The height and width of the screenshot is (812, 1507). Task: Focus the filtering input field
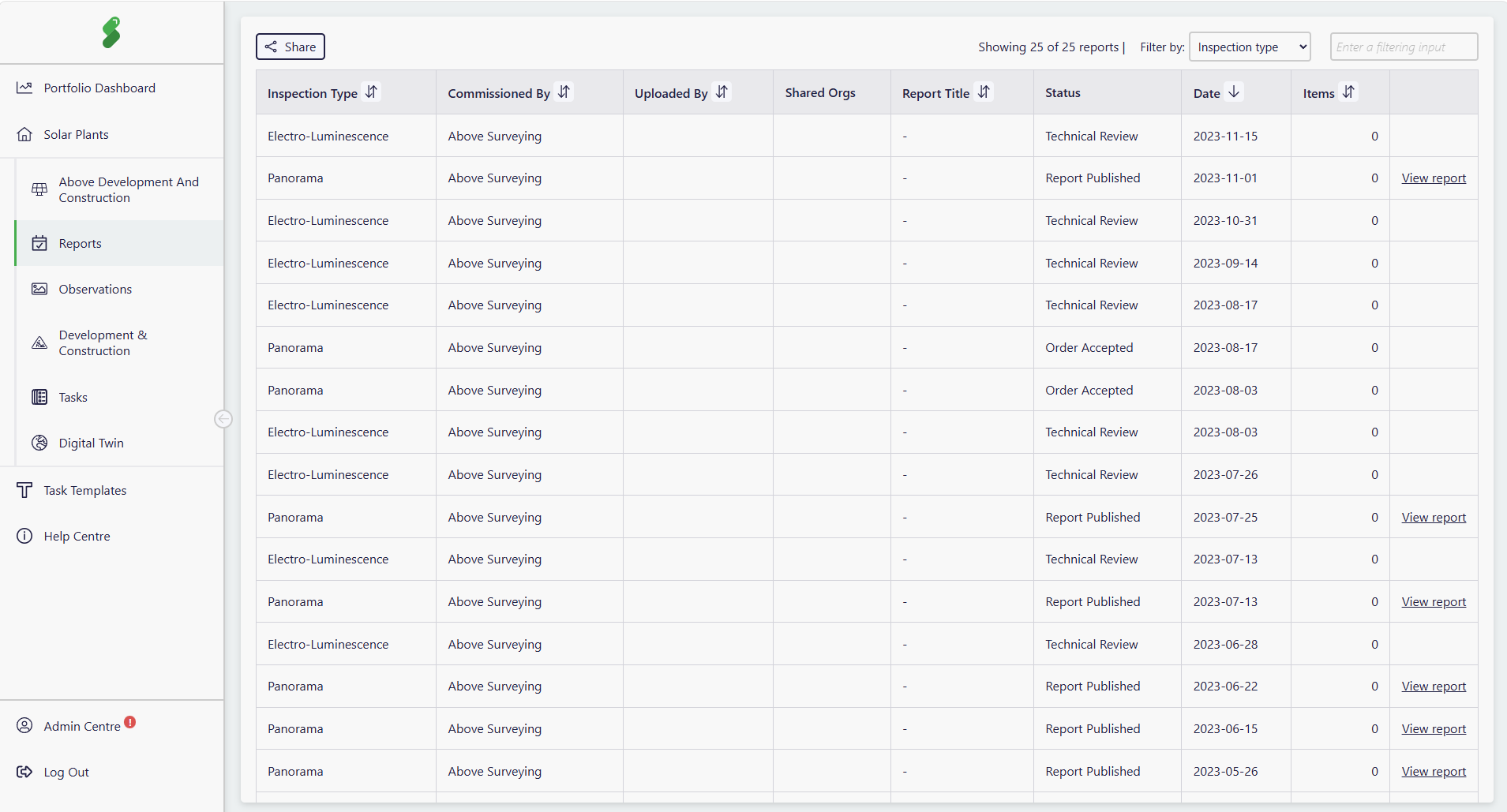[x=1404, y=47]
